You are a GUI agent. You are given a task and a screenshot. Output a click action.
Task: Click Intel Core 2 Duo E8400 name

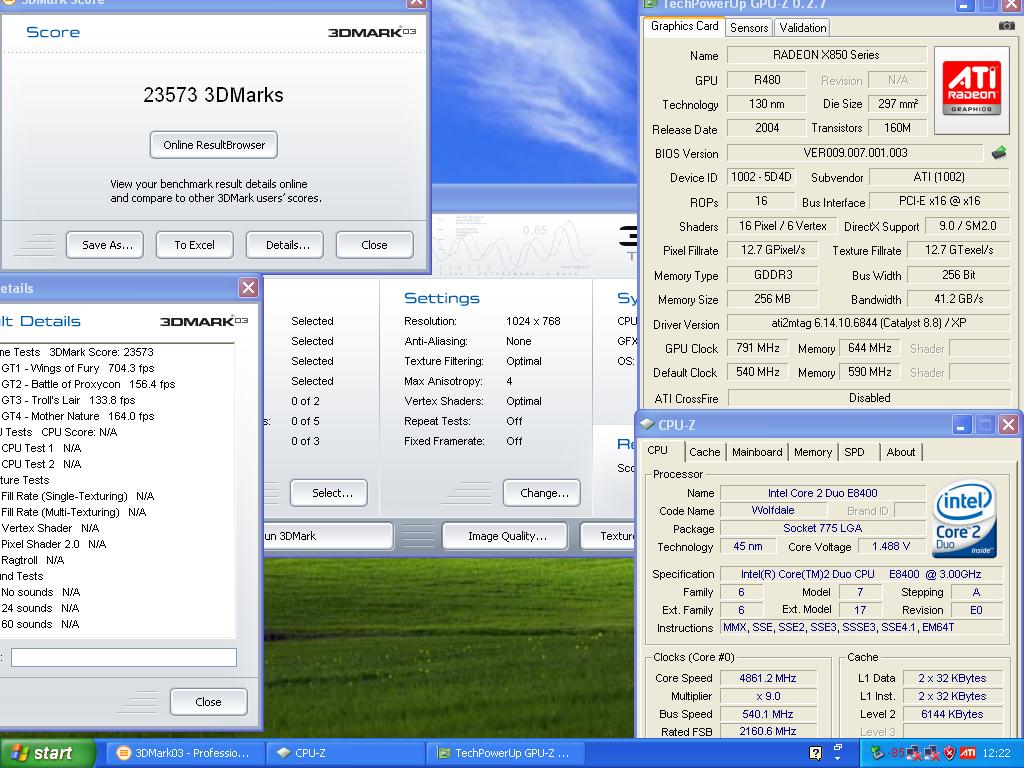[x=822, y=493]
